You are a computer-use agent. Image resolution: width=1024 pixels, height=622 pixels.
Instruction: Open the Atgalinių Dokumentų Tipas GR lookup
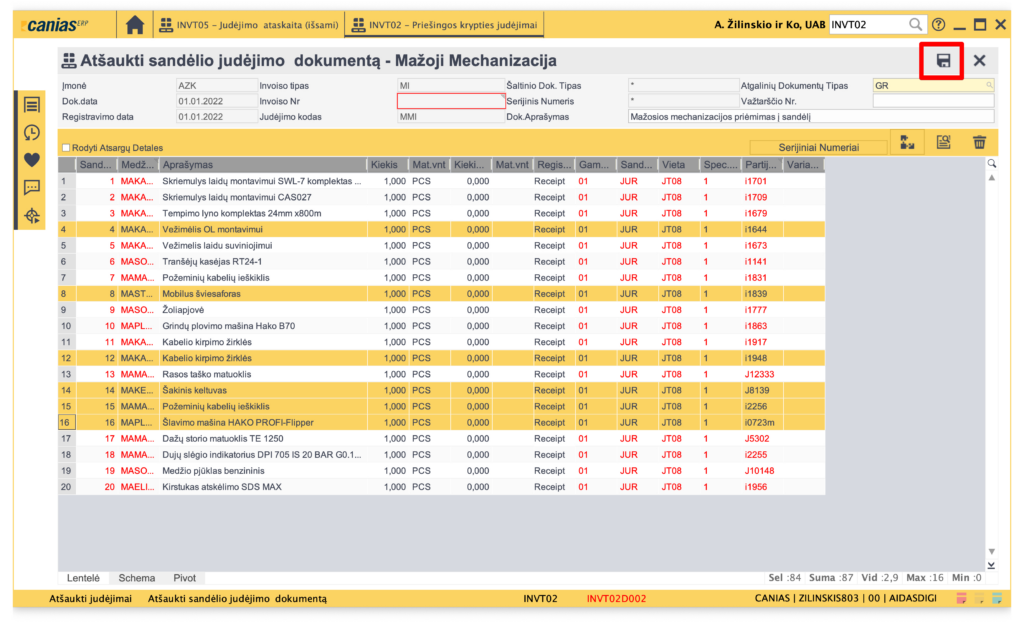(989, 86)
